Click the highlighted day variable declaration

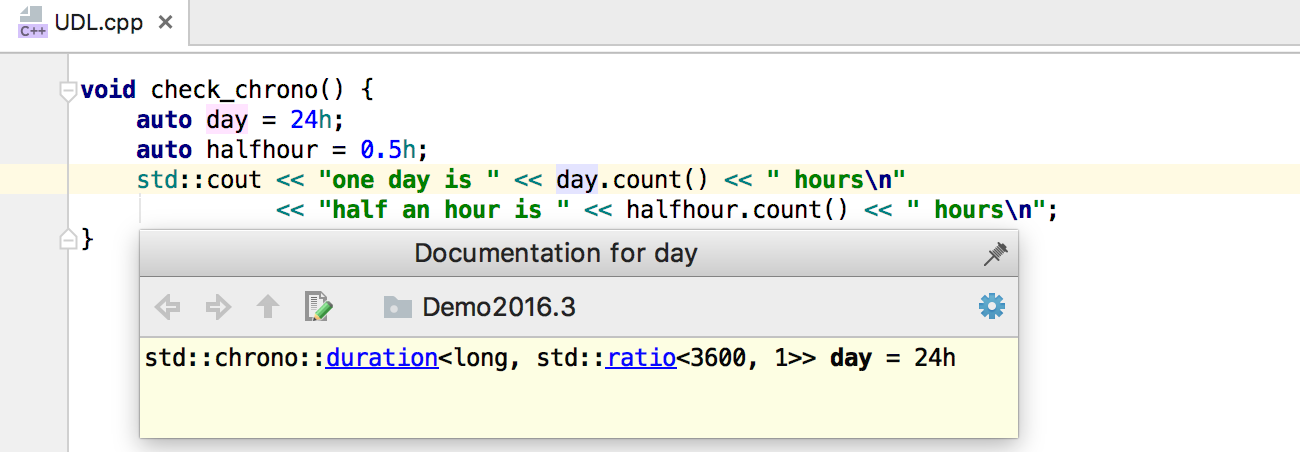point(227,120)
